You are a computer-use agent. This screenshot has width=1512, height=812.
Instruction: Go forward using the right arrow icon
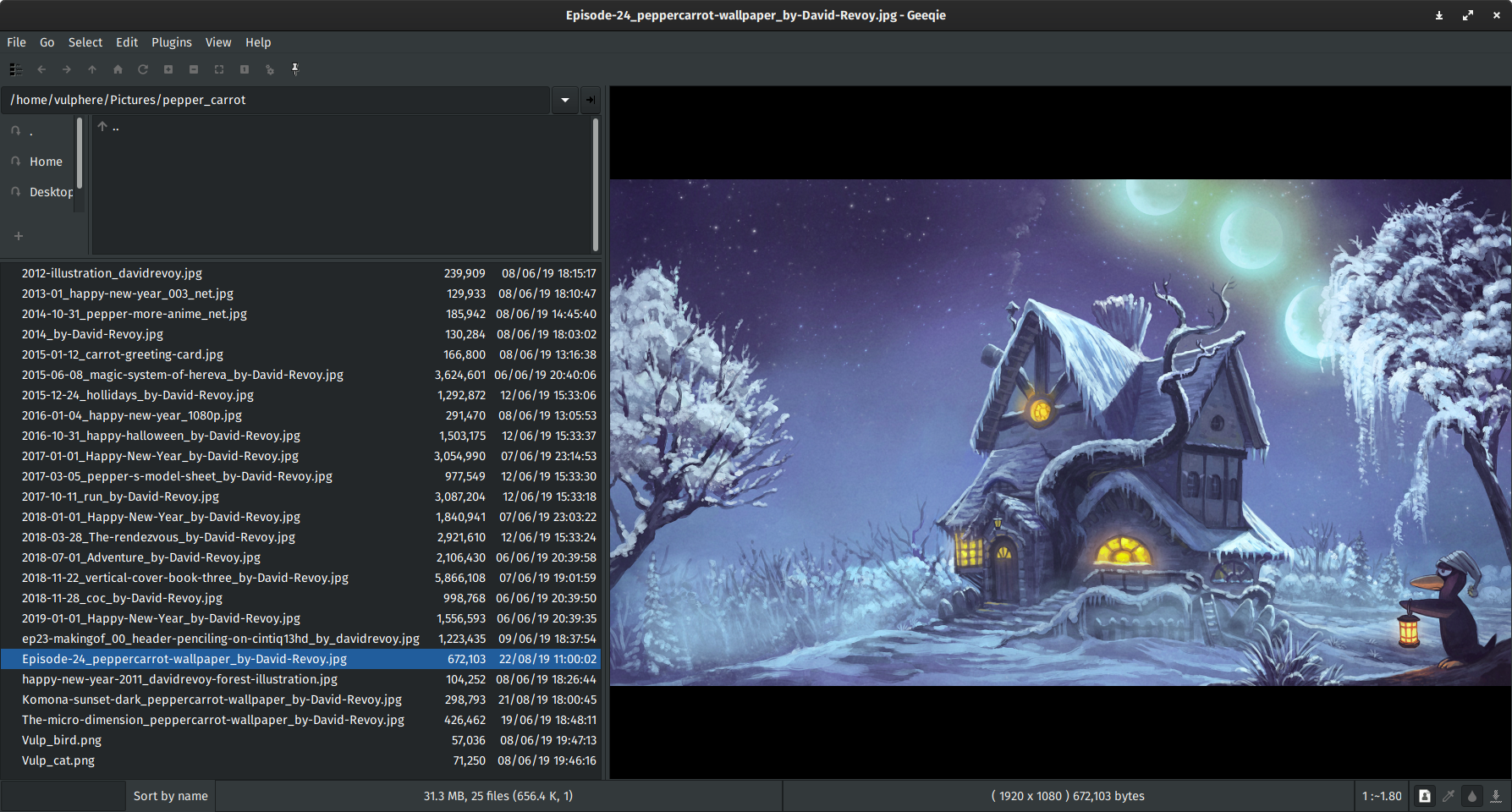tap(67, 69)
